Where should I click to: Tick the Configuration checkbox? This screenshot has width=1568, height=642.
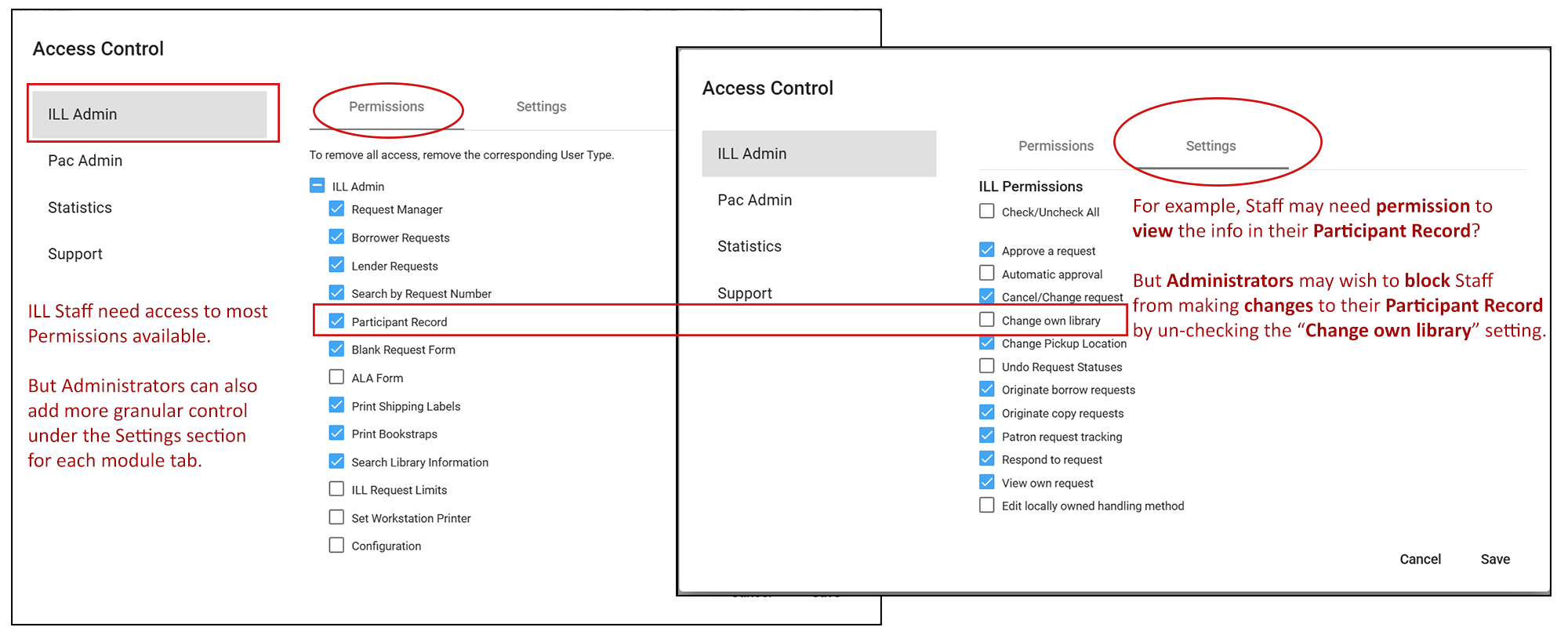[337, 546]
